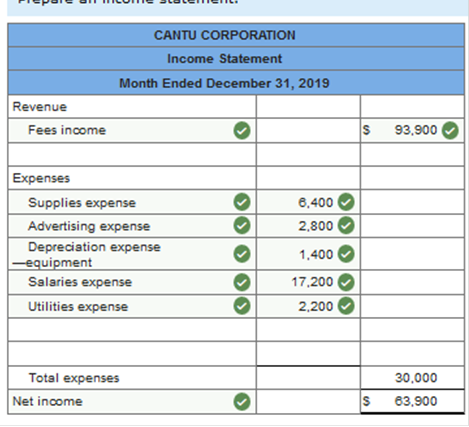
Task: Click the checkmark beside Salaries expense label
Action: (242, 282)
